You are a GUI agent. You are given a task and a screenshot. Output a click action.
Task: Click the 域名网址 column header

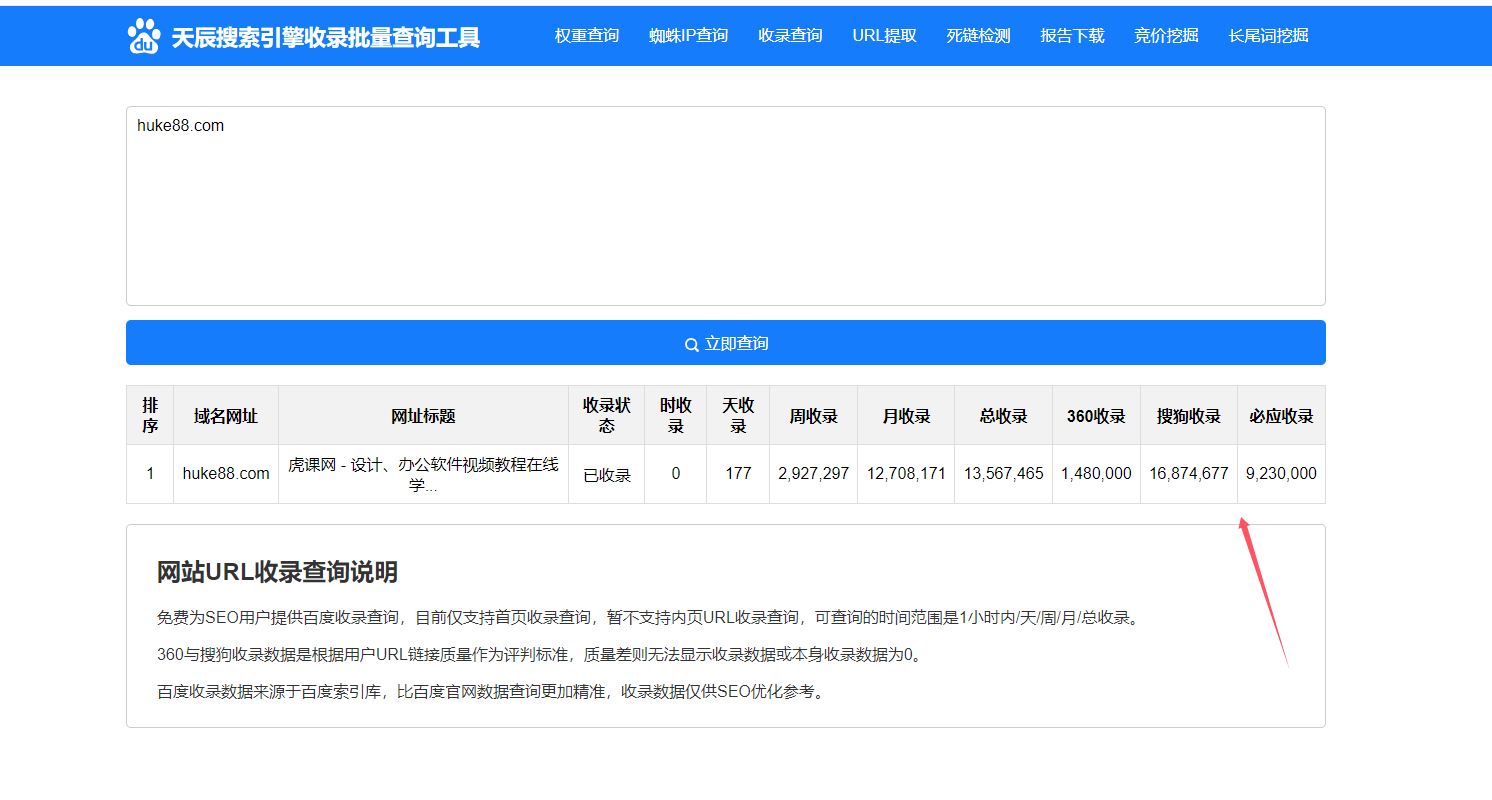tap(226, 415)
